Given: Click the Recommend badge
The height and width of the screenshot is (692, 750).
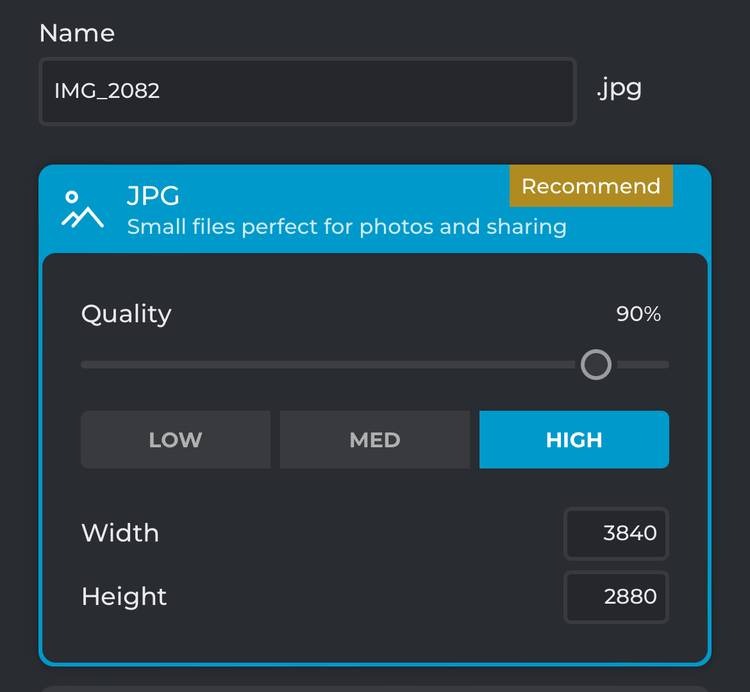Looking at the screenshot, I should (x=591, y=186).
